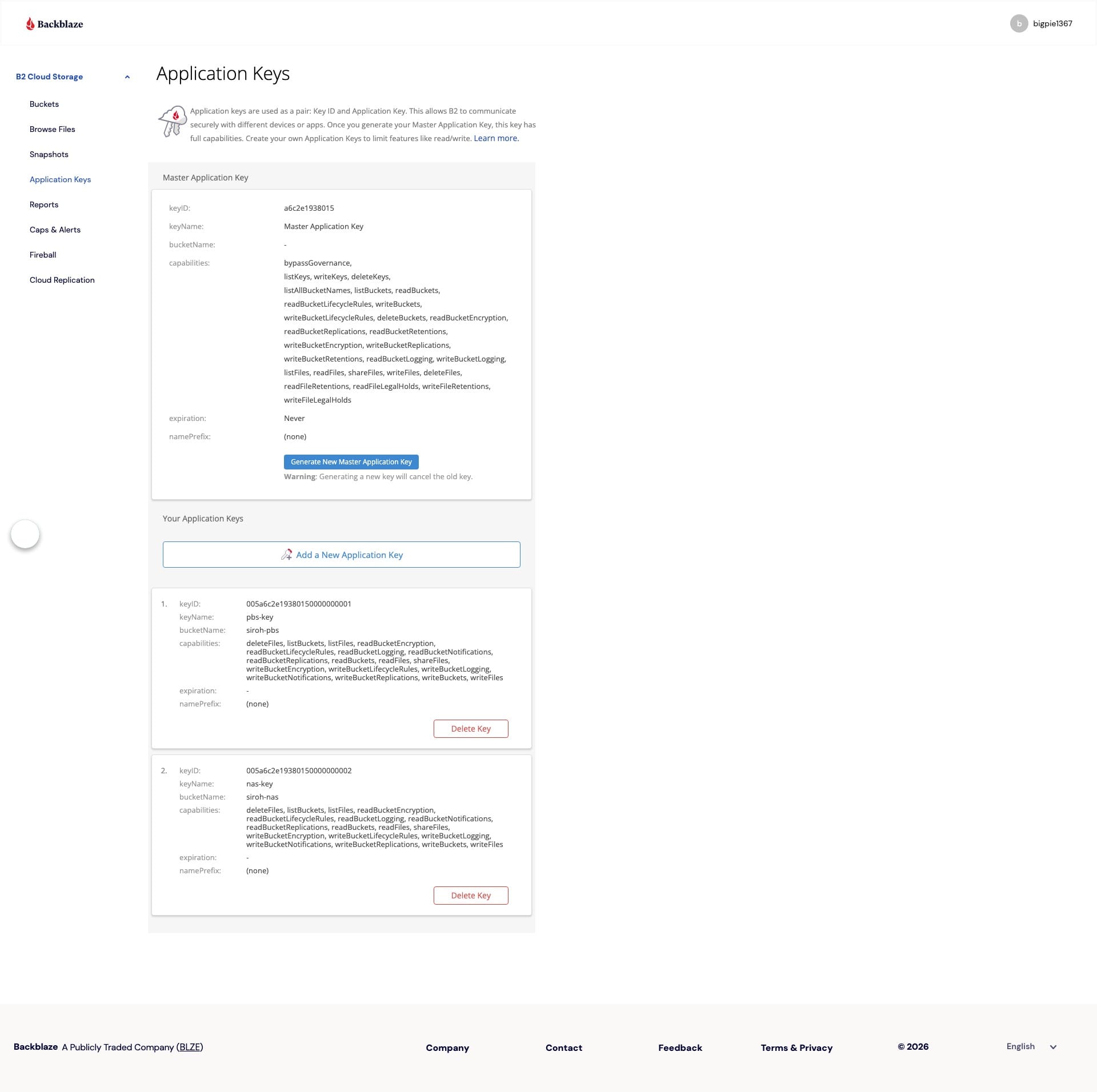The height and width of the screenshot is (1092, 1097).
Task: Click the floating white circle widget
Action: pos(25,534)
